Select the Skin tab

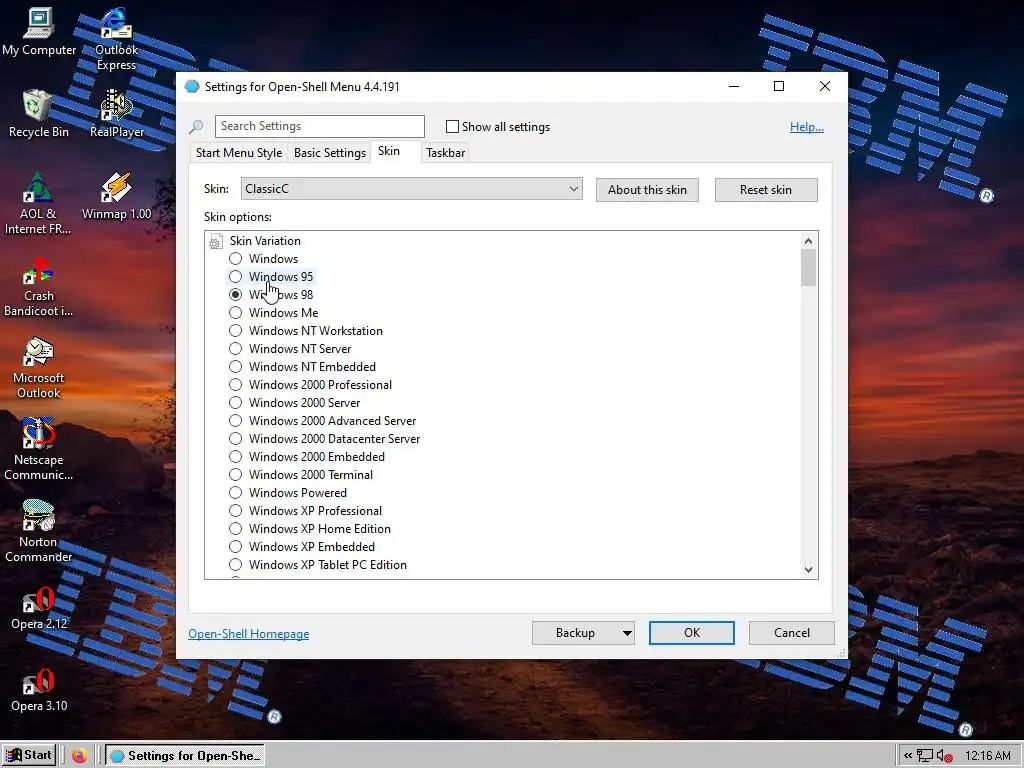[389, 151]
